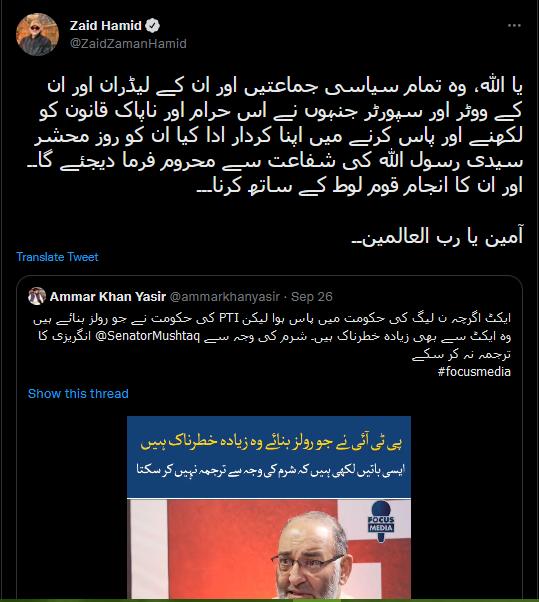Open the @ammarkhanyasir handle

point(225,296)
